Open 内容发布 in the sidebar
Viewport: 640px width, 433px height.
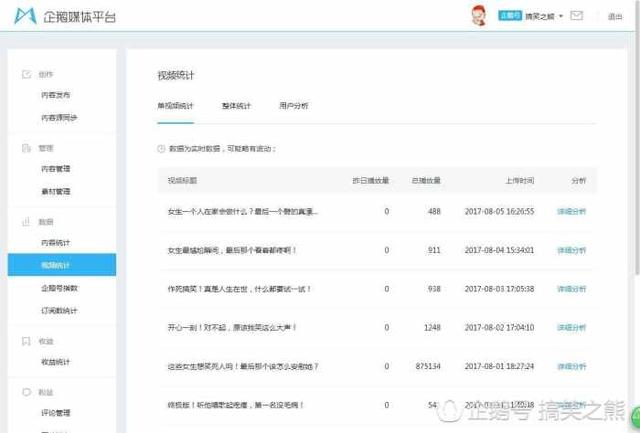56,95
